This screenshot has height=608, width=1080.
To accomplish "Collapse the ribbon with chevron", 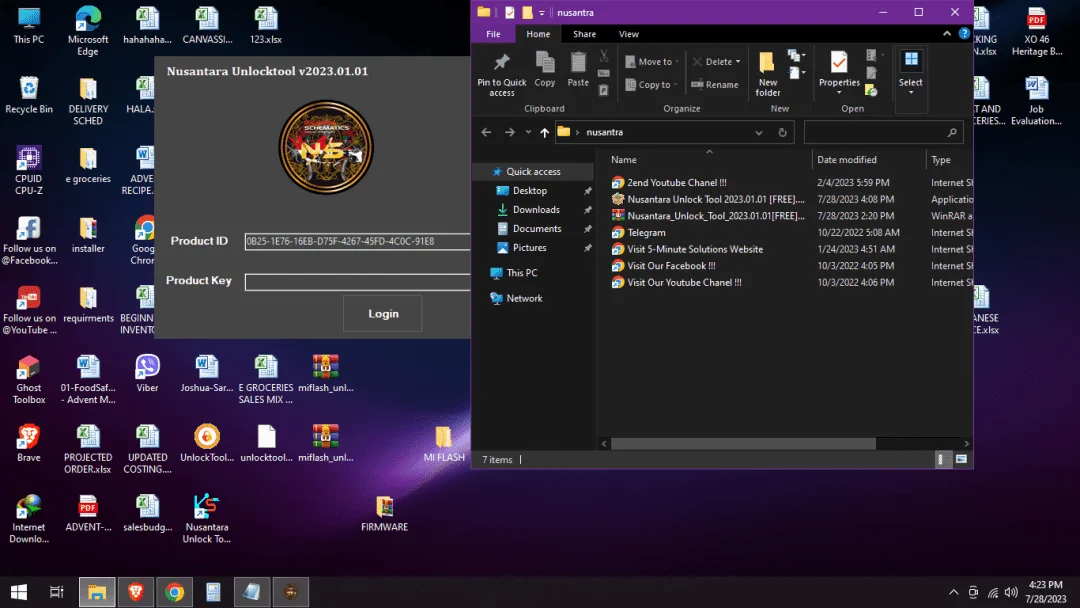I will (947, 34).
